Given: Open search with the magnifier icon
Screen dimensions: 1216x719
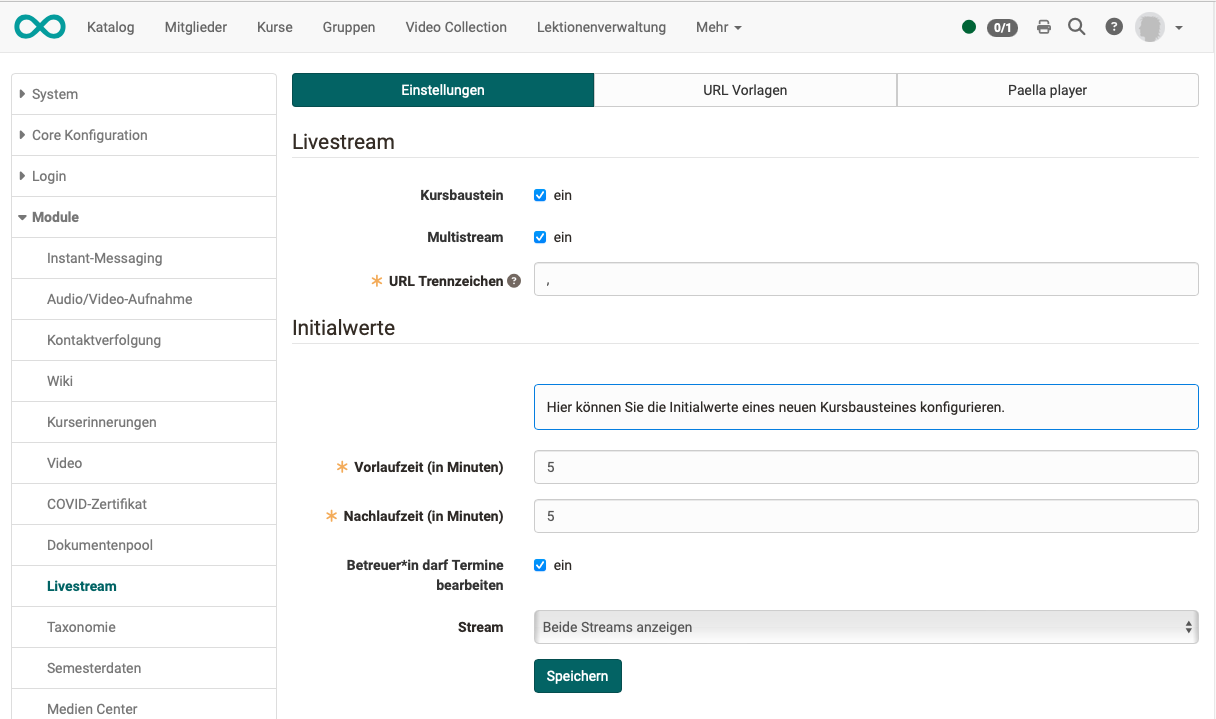Looking at the screenshot, I should [1077, 27].
